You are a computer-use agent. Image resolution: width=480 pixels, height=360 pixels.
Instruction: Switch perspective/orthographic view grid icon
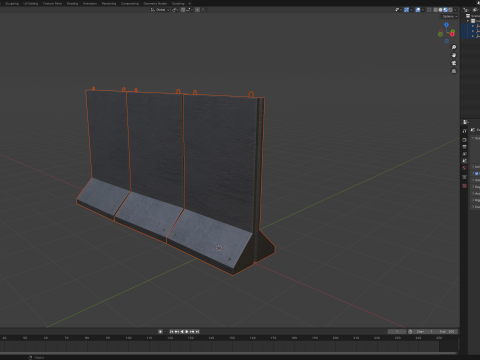(x=454, y=71)
